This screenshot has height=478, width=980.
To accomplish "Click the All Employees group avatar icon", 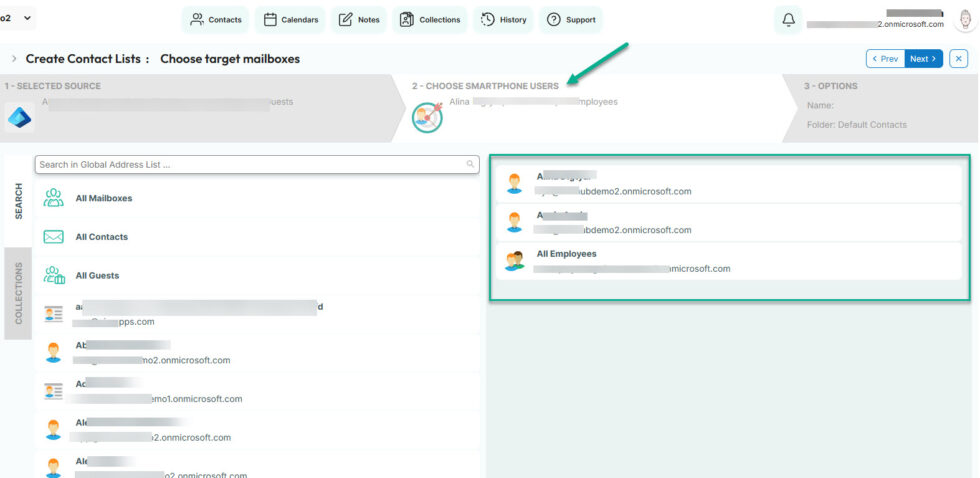I will 515,261.
